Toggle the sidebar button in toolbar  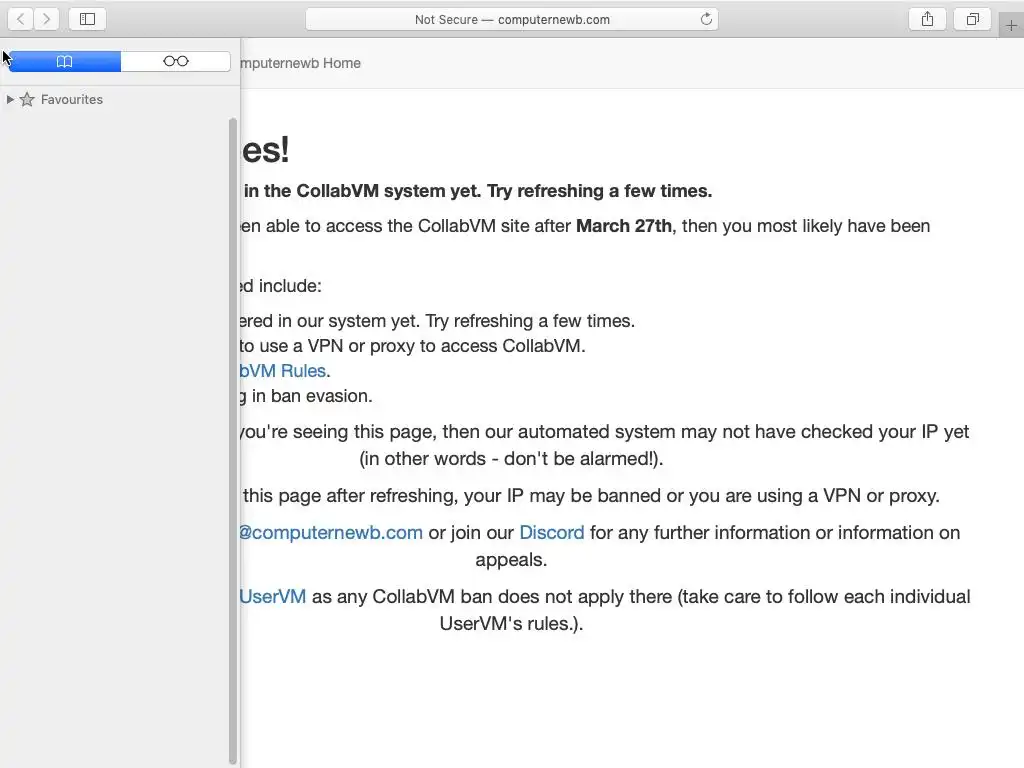coord(88,19)
